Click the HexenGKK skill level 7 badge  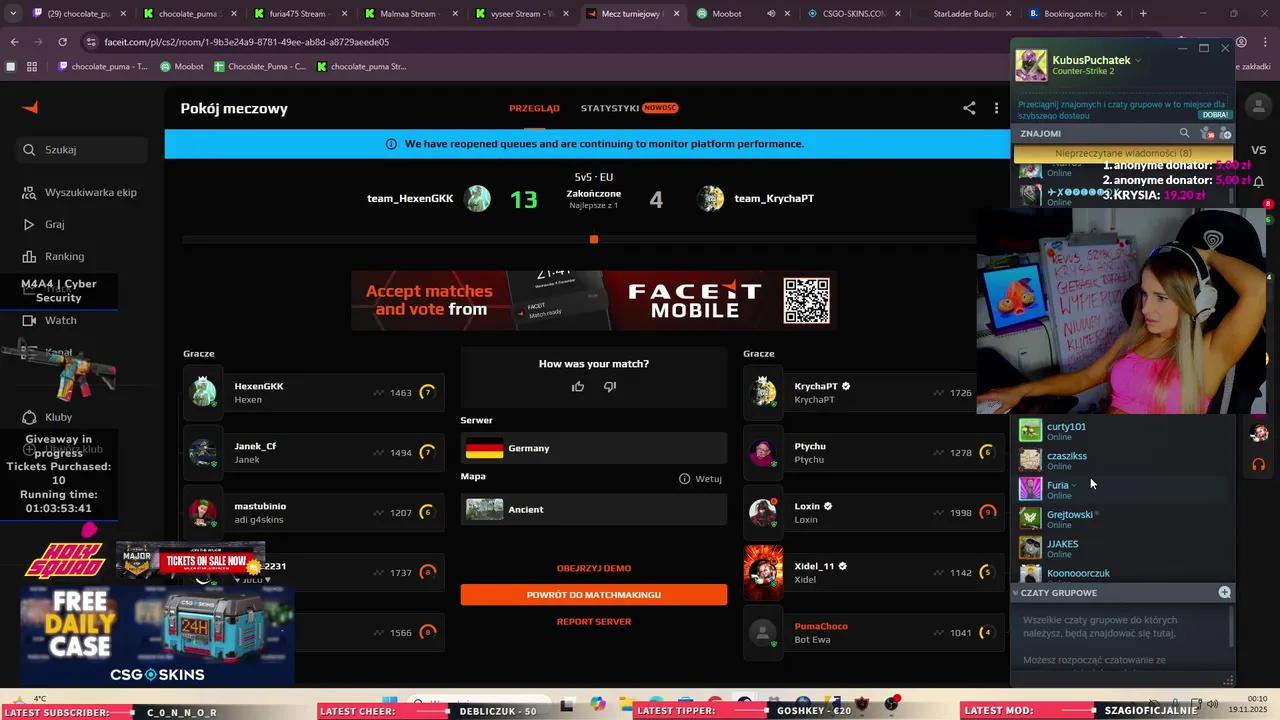point(427,392)
